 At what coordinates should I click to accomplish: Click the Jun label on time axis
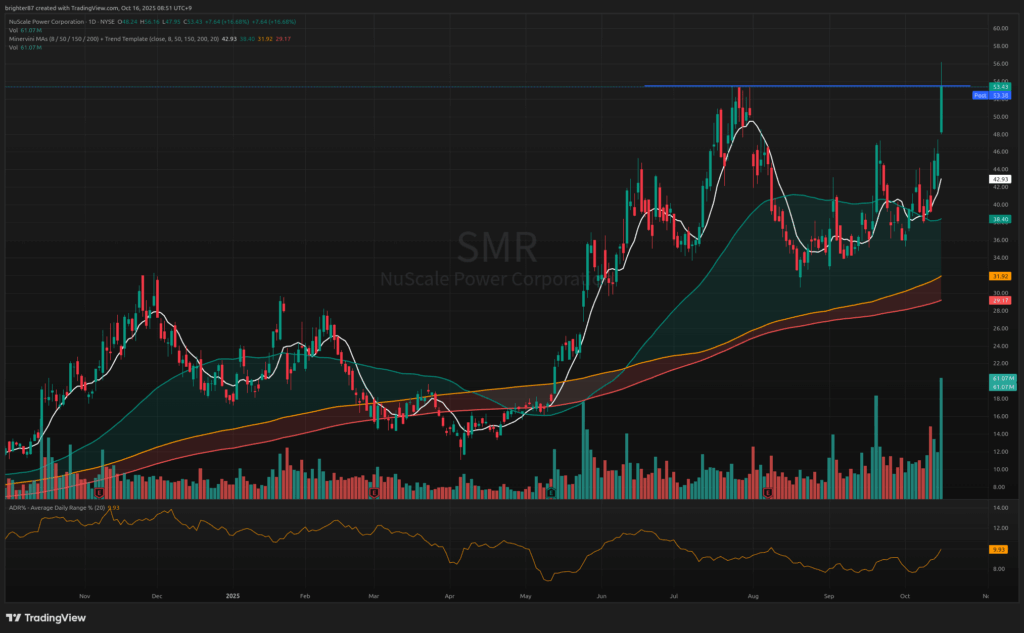[x=601, y=595]
